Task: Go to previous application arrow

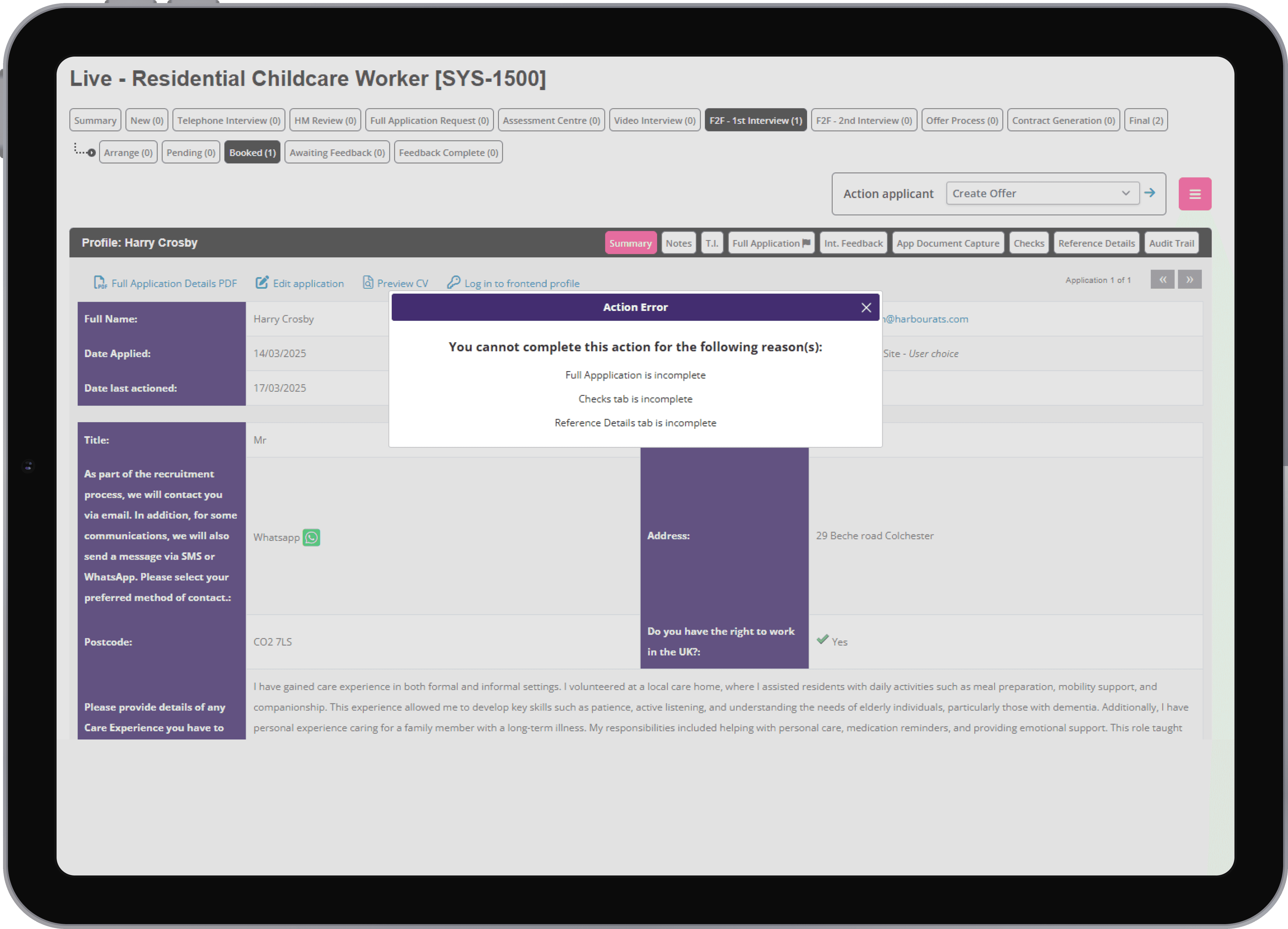Action: [x=1162, y=279]
